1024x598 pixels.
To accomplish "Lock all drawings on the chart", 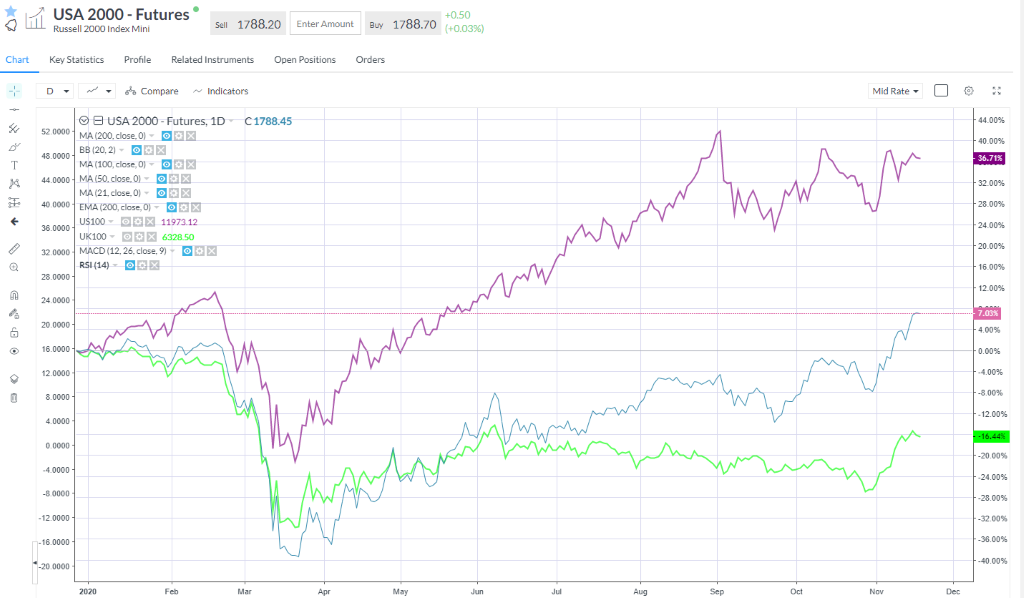I will [x=13, y=332].
